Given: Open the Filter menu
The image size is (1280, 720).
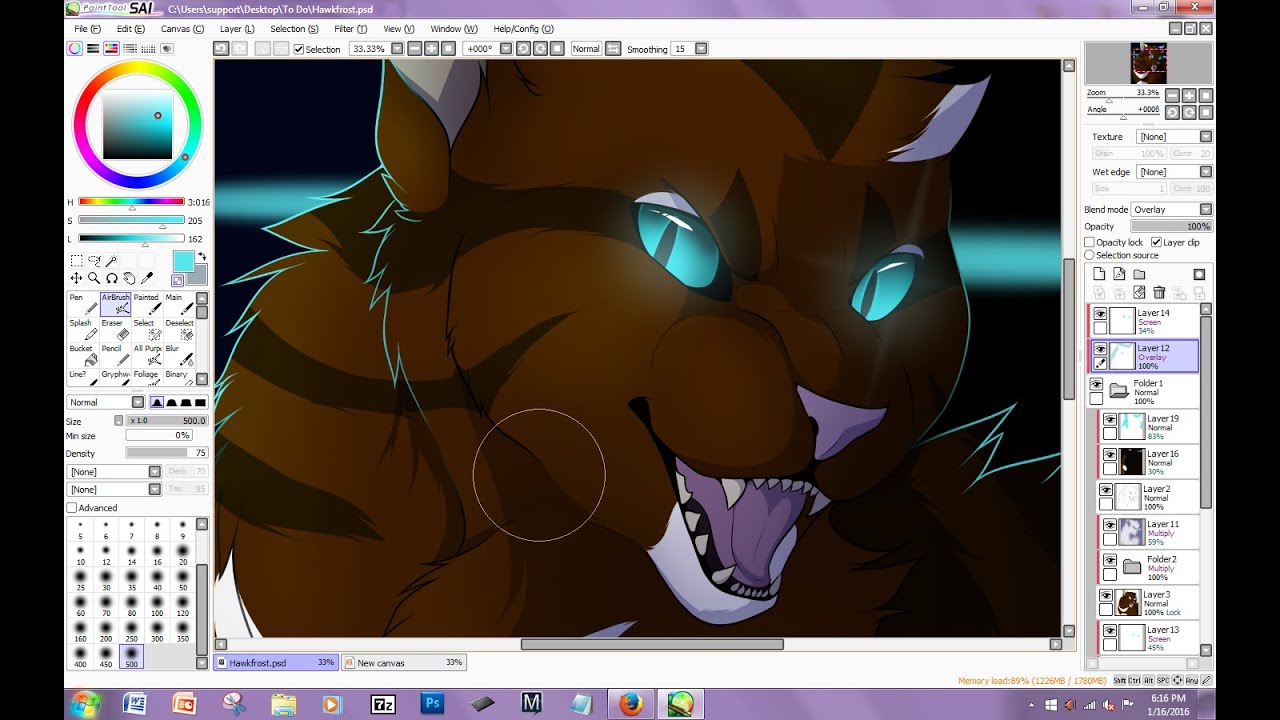Looking at the screenshot, I should (350, 29).
